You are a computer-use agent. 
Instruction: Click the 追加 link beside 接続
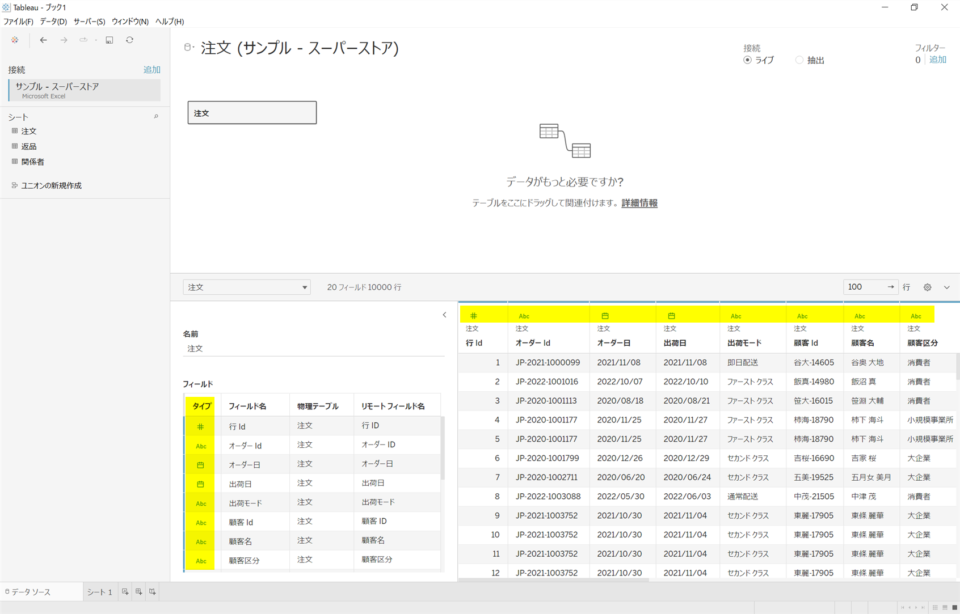[x=152, y=69]
